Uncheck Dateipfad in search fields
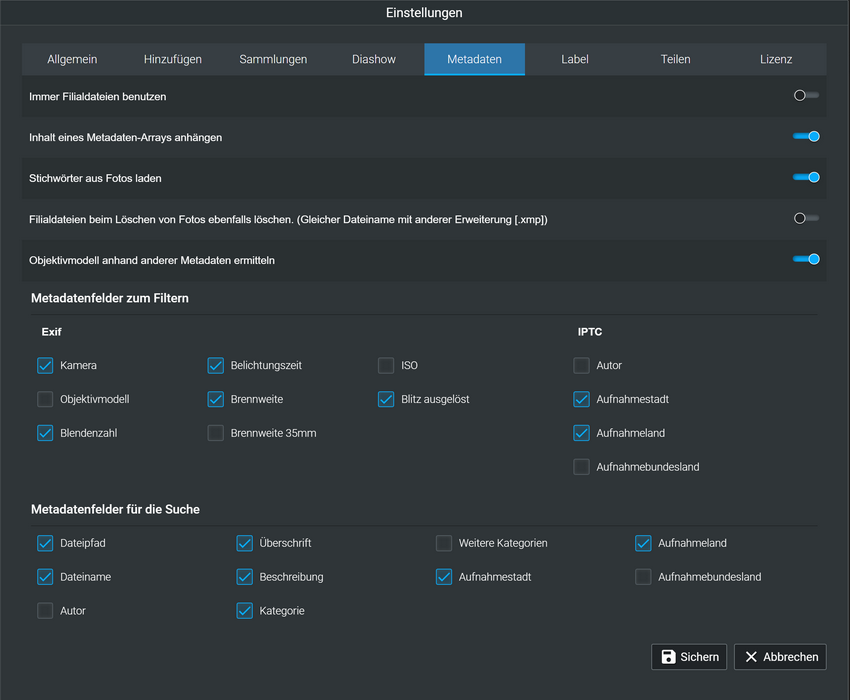 pyautogui.click(x=45, y=544)
